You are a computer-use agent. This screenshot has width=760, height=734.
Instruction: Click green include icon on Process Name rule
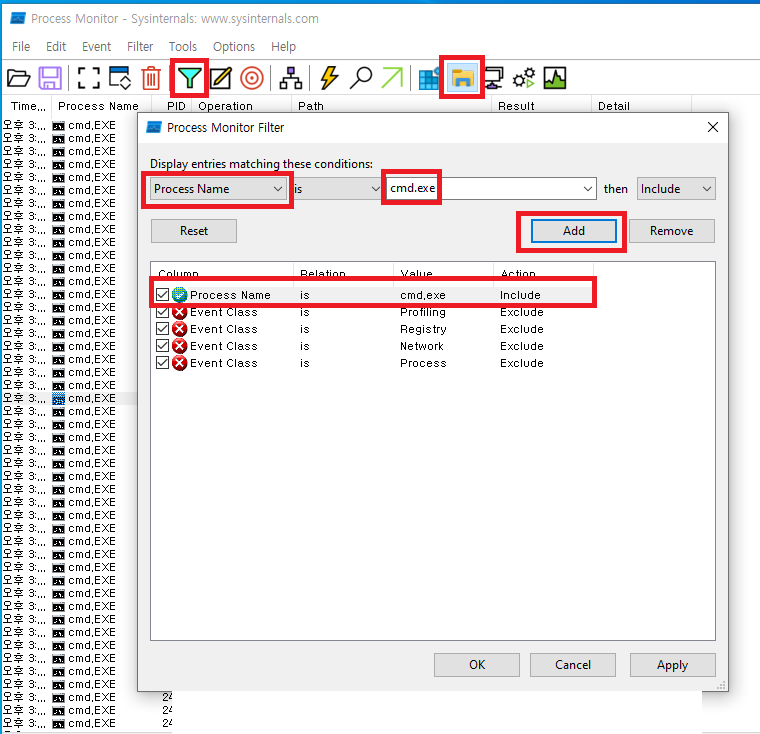tap(179, 294)
